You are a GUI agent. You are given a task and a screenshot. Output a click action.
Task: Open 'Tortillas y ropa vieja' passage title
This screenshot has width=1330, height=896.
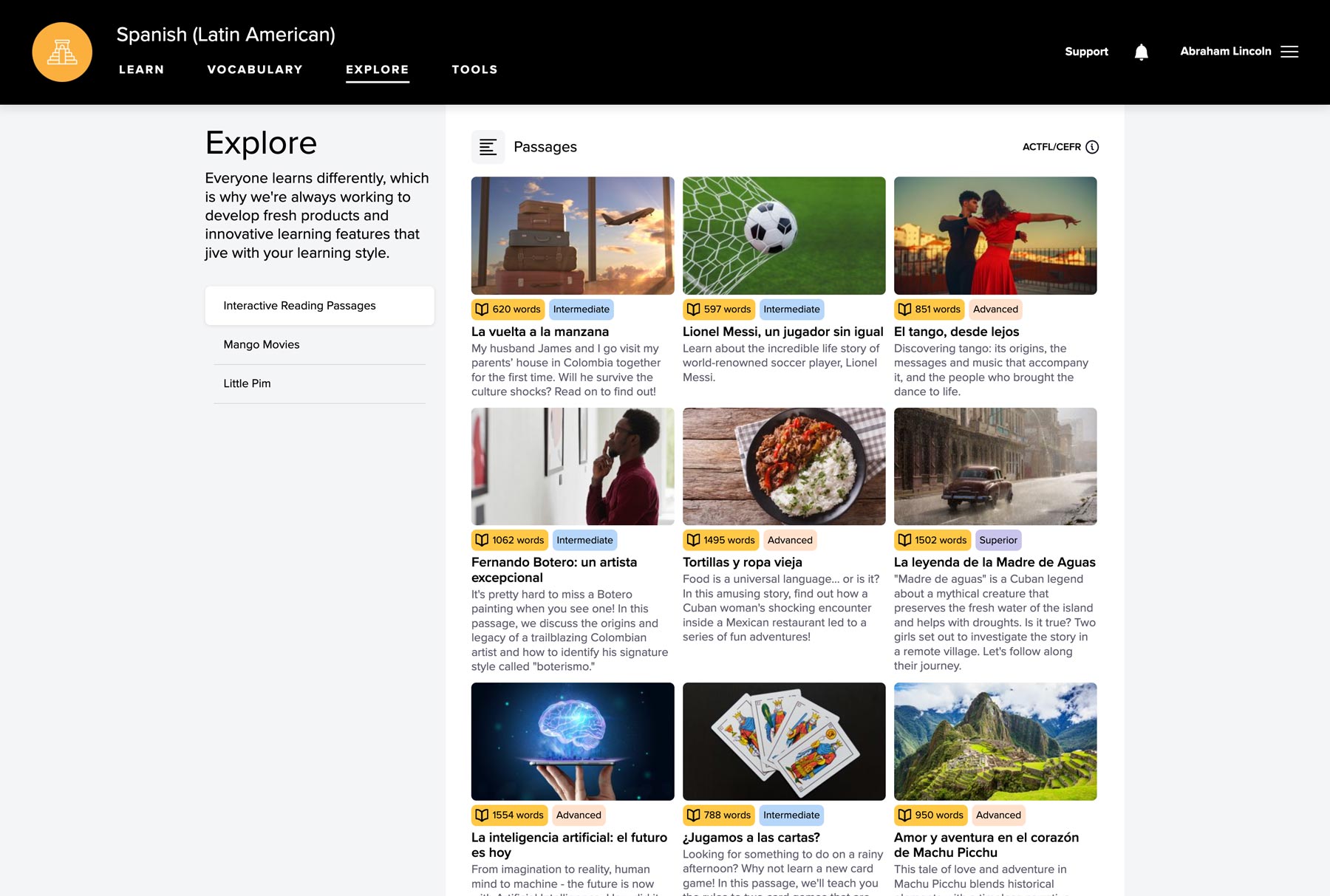pos(742,562)
